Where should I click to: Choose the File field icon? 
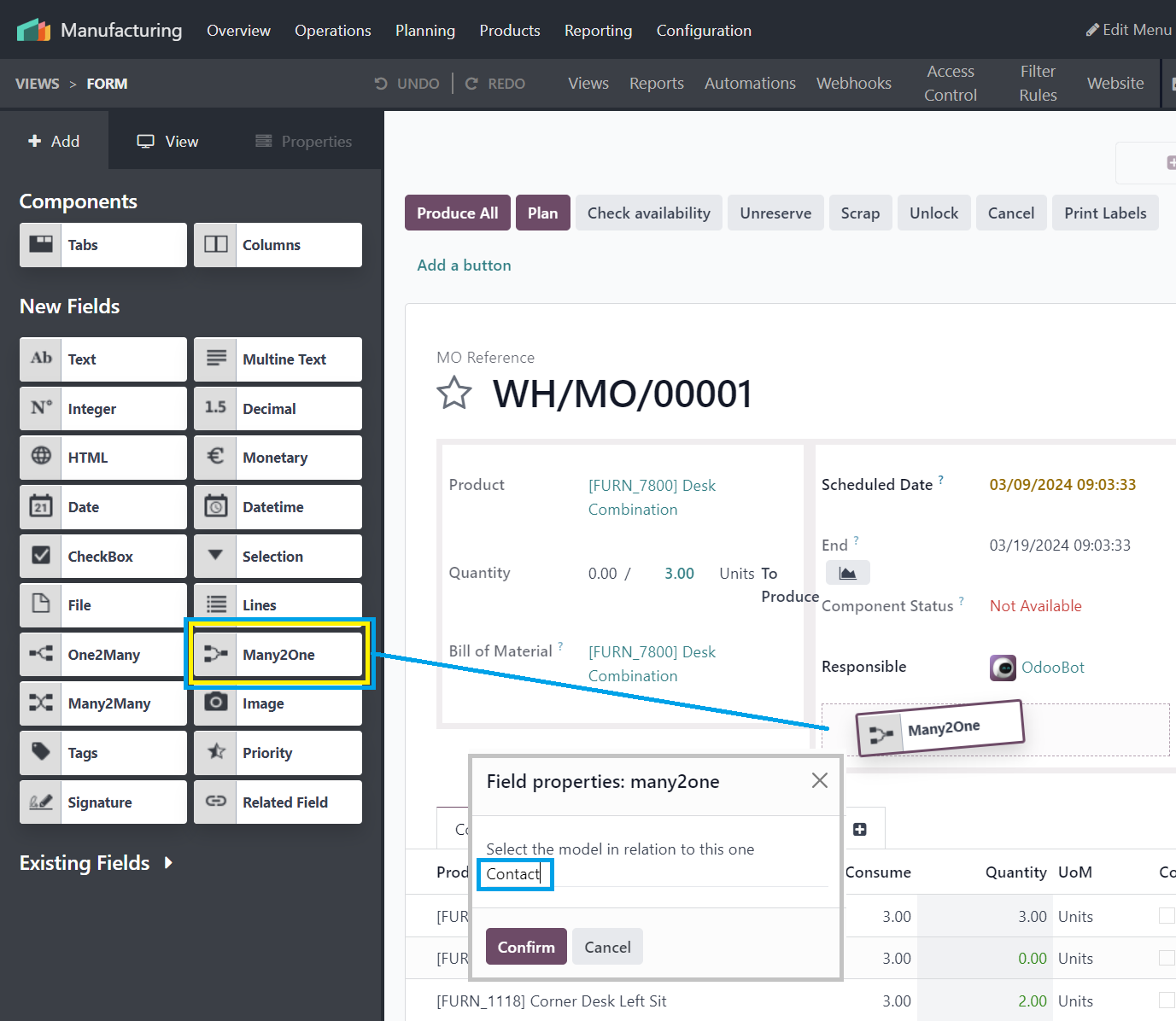(41, 604)
